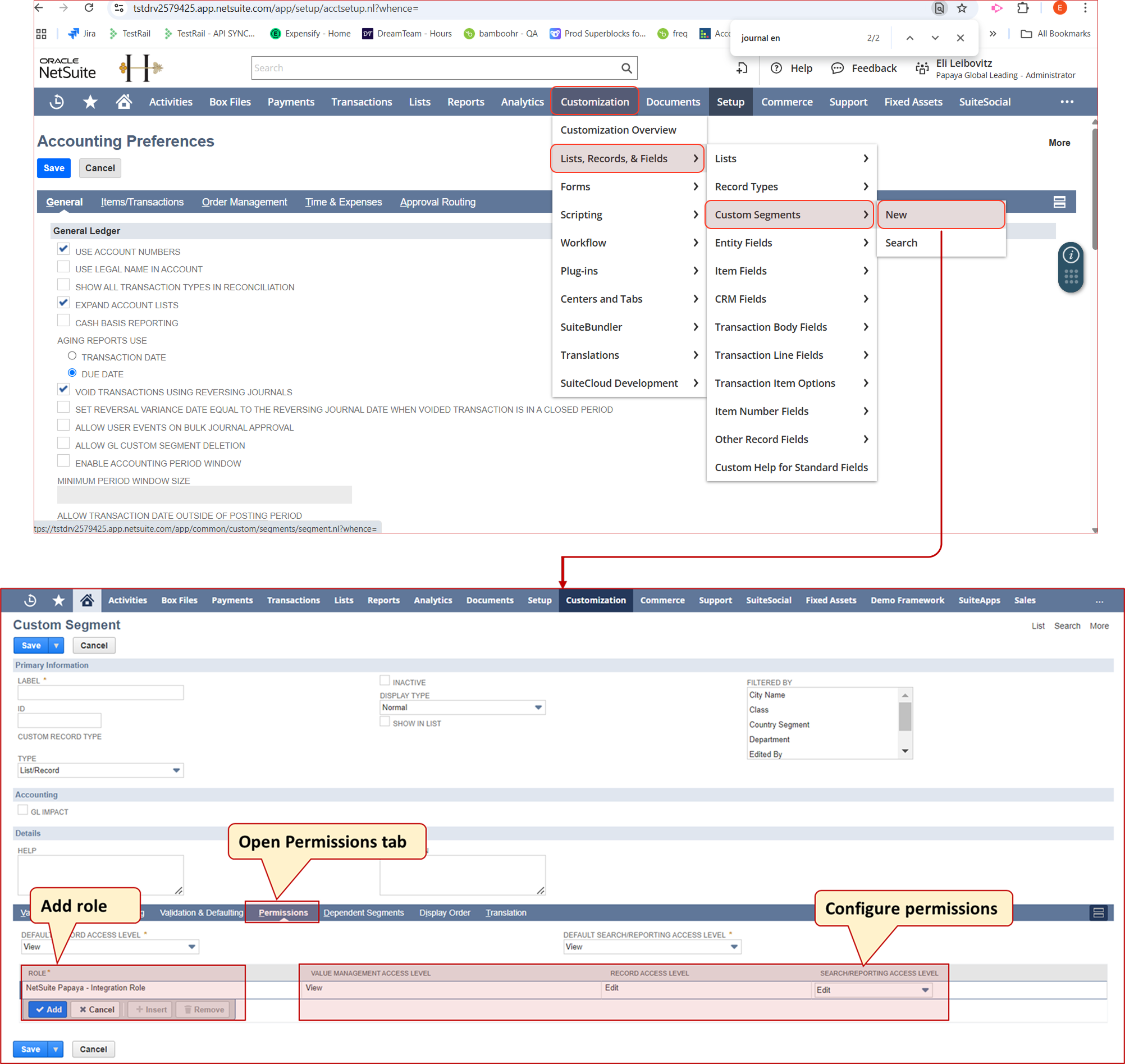The height and width of the screenshot is (1064, 1125).
Task: Close the find bar
Action: pyautogui.click(x=960, y=38)
